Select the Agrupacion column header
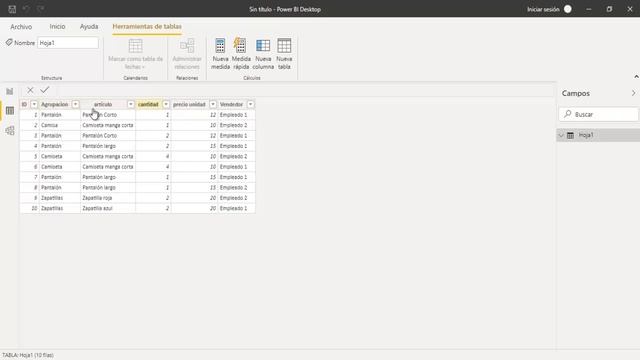 click(x=55, y=104)
